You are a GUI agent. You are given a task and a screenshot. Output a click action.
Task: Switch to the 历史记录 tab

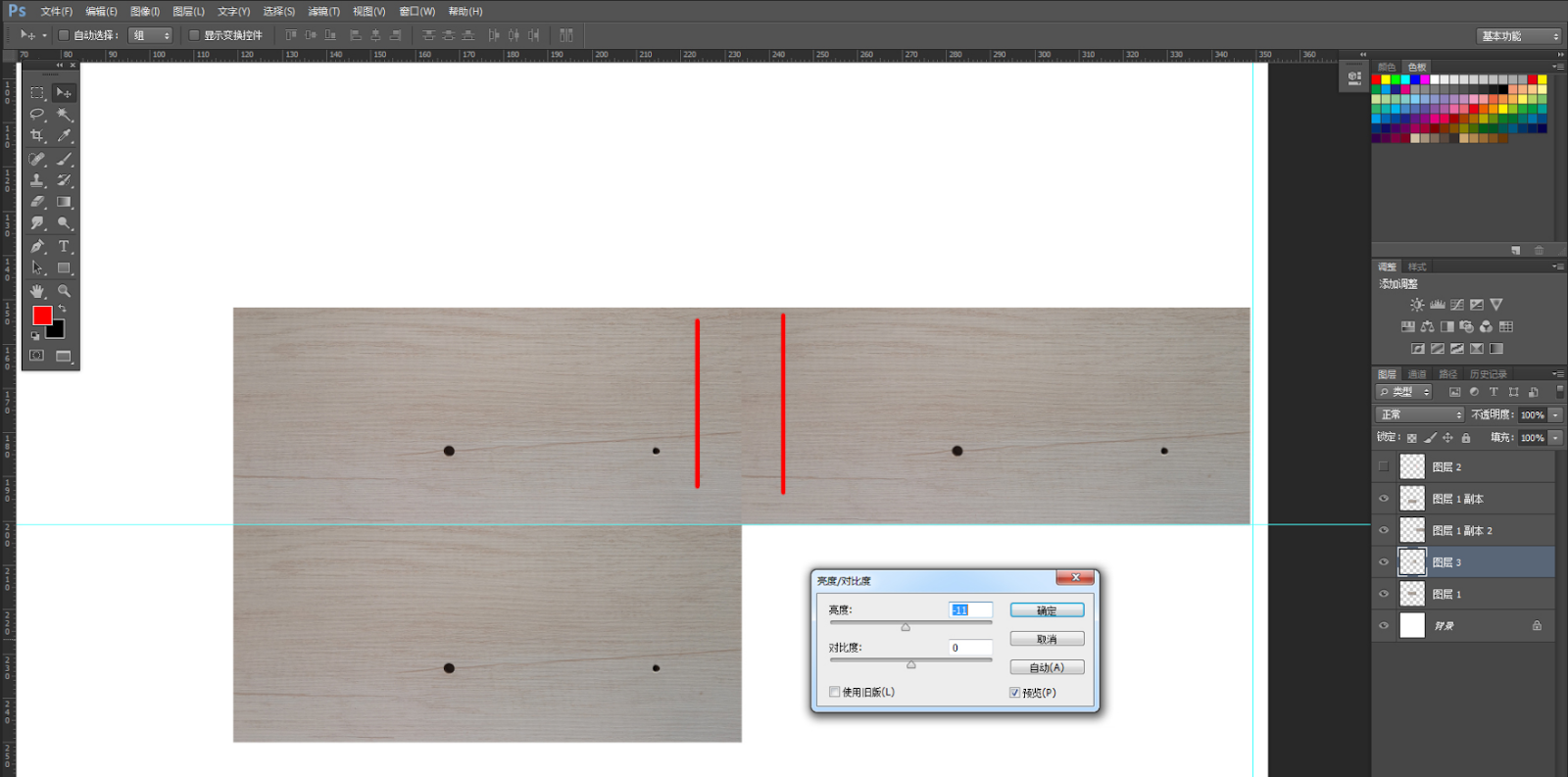(x=1488, y=374)
